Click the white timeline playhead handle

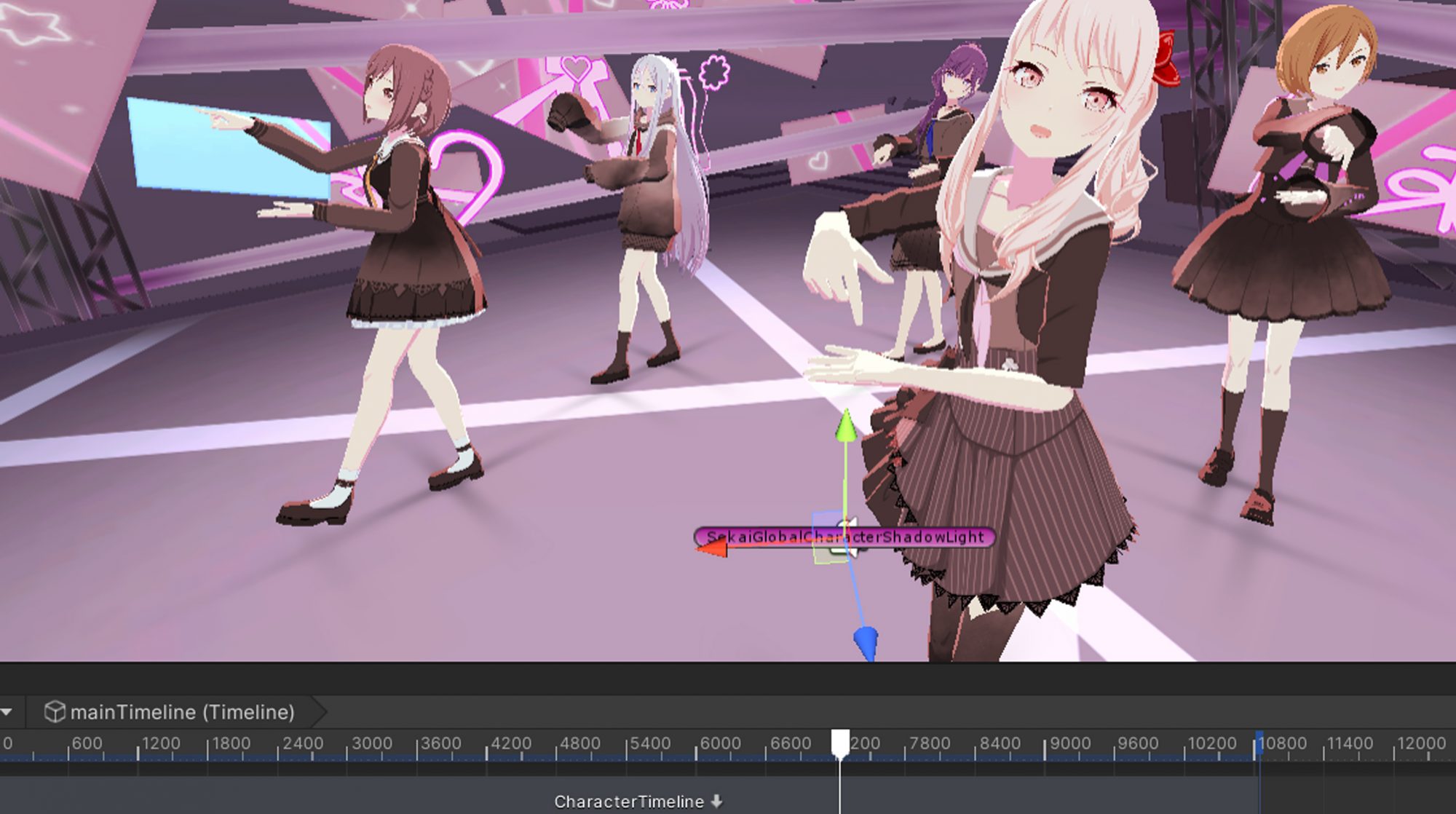[840, 743]
